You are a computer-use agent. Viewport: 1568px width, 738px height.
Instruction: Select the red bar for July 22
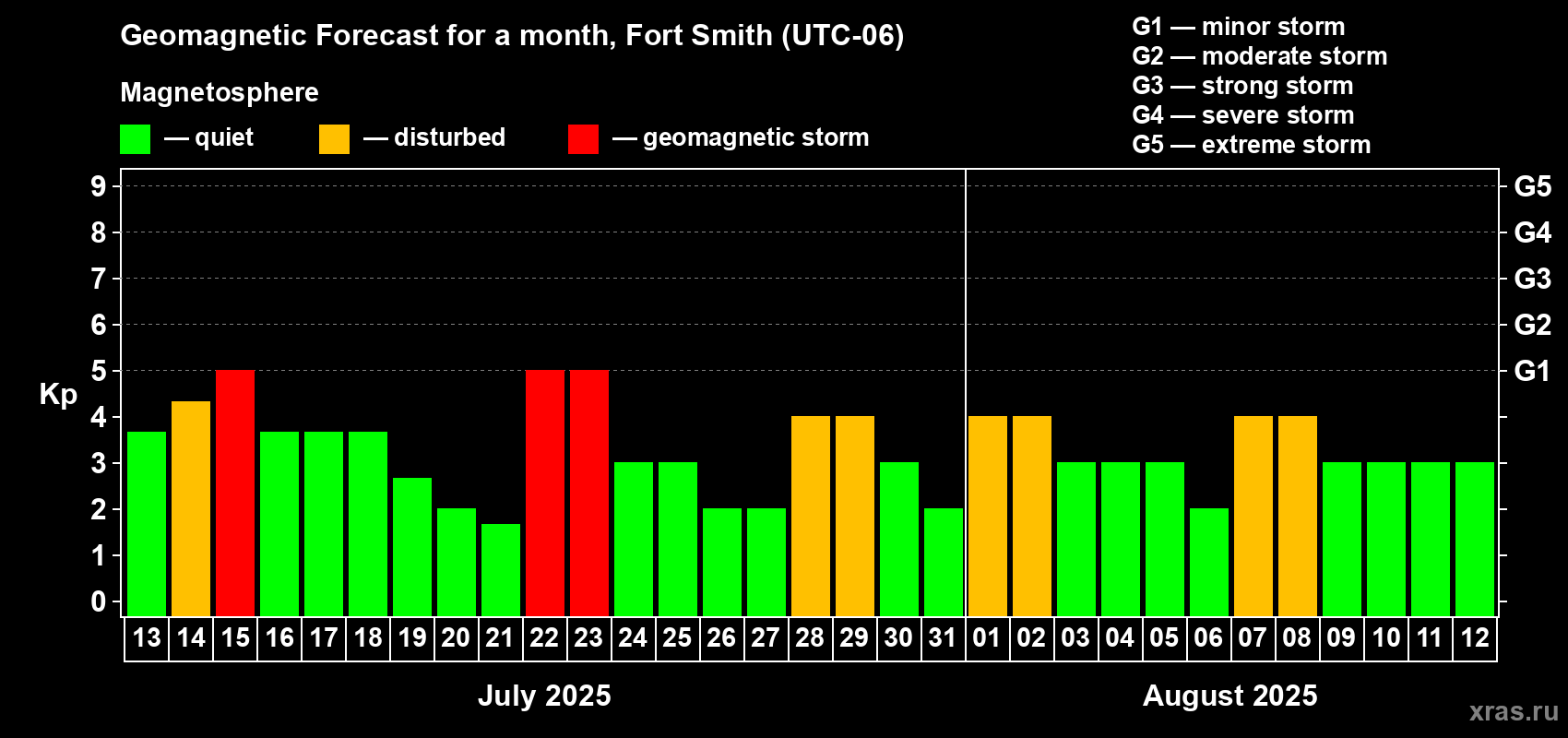545,493
